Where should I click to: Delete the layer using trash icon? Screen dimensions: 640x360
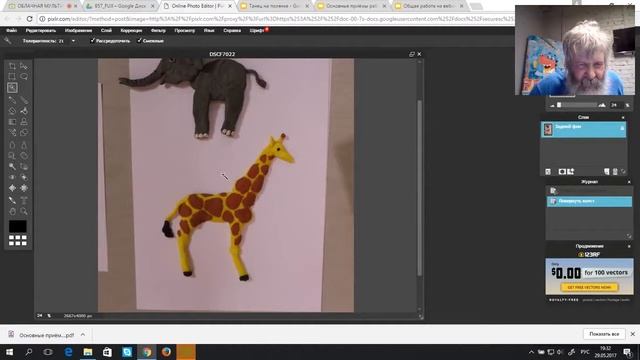pos(615,172)
